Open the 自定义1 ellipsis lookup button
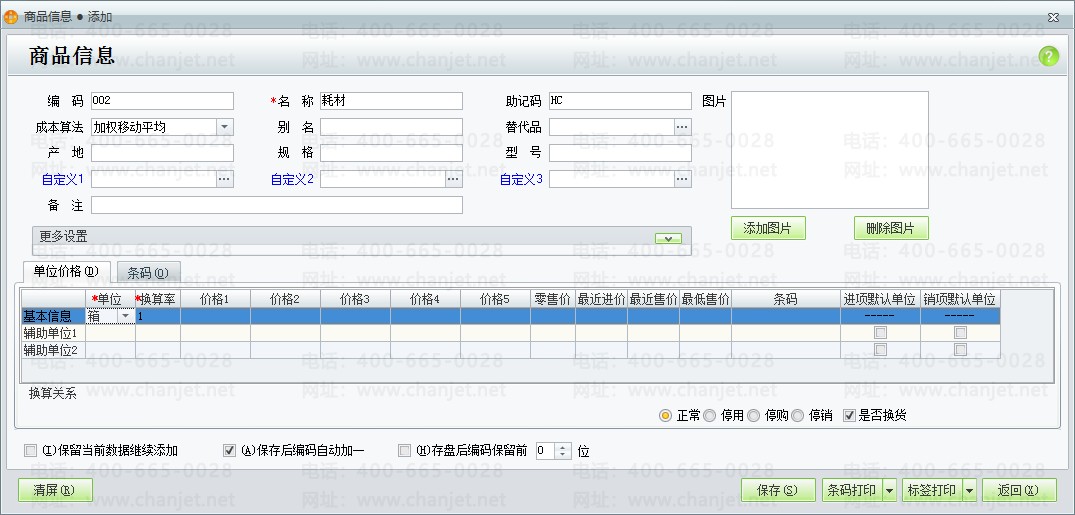Viewport: 1075px width, 515px height. pos(225,179)
